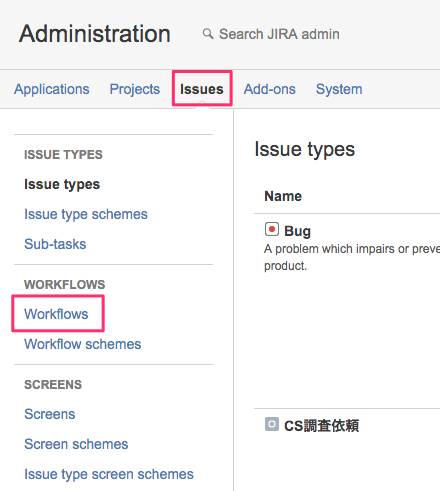Open Issue type schemes
This screenshot has width=440, height=491.
click(86, 214)
